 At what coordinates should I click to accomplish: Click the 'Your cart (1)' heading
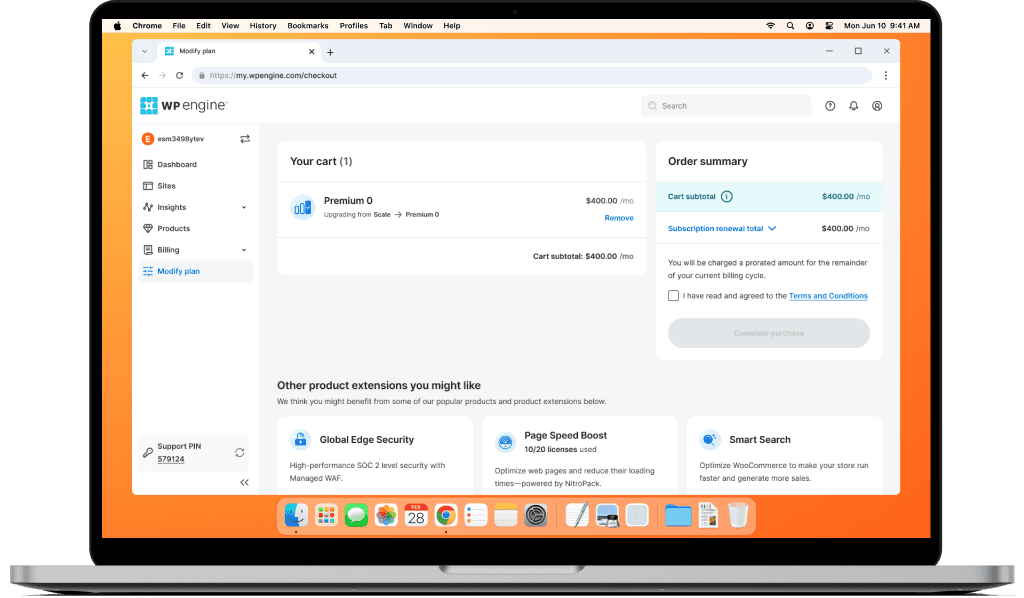(321, 161)
